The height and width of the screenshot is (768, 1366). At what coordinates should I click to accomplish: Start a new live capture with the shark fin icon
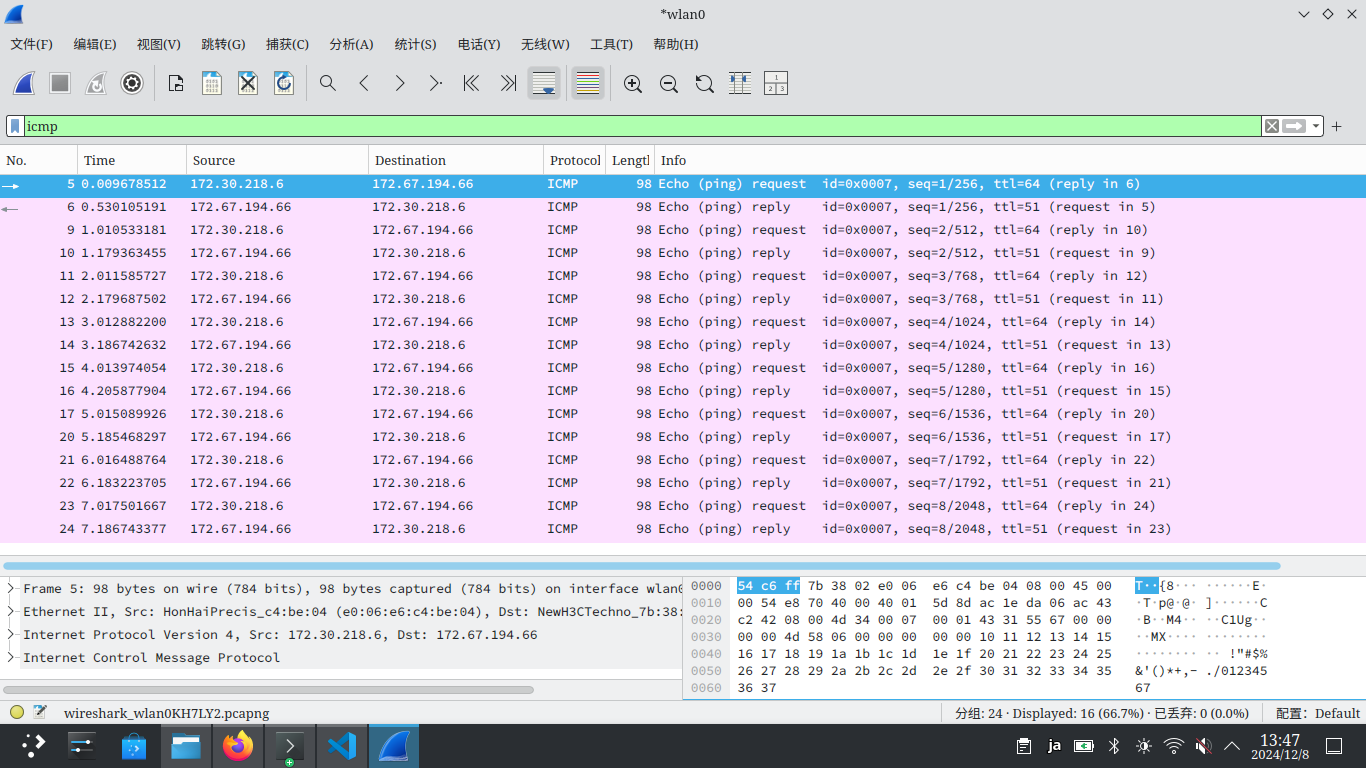(24, 83)
